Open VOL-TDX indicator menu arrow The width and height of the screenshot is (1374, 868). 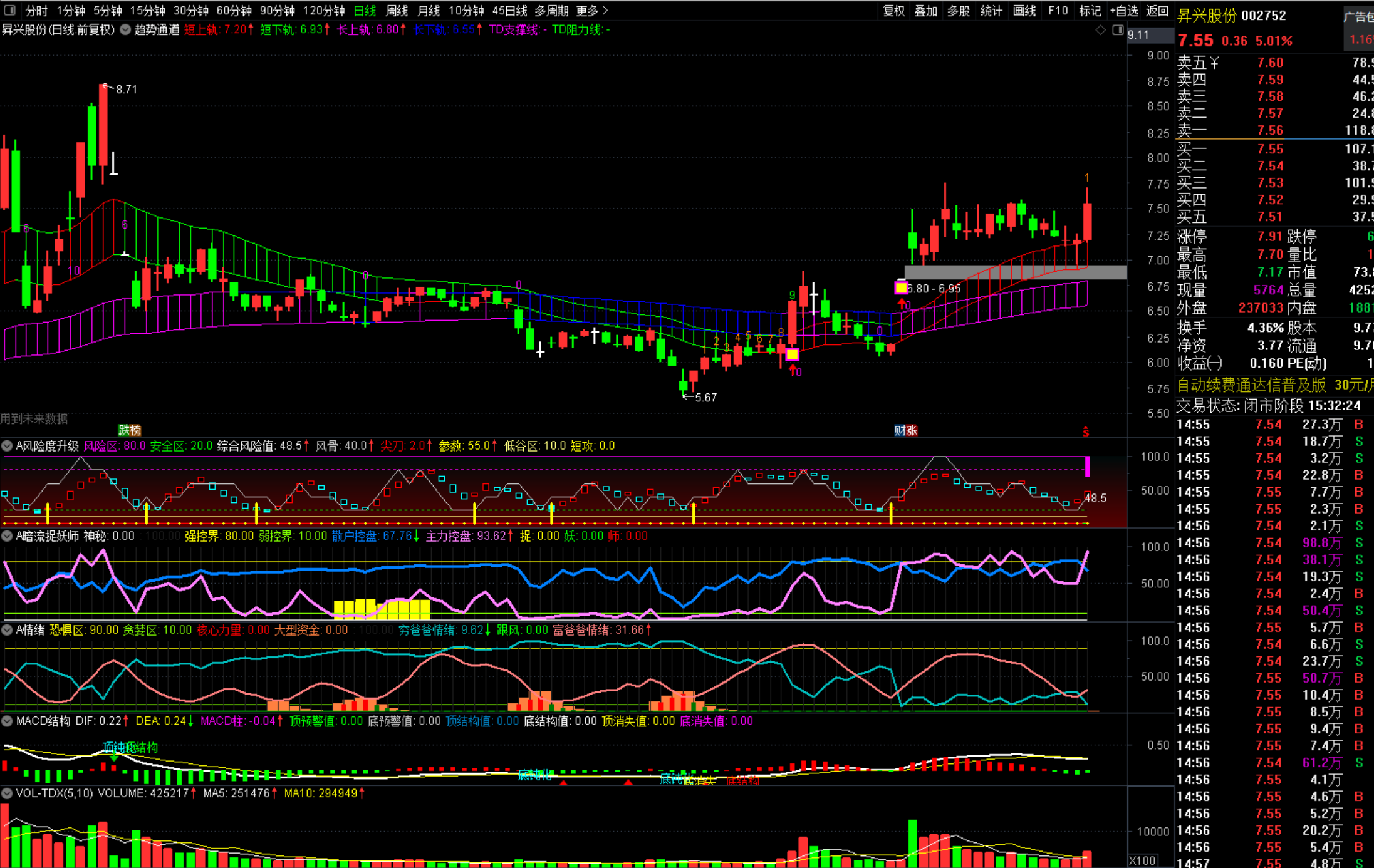click(x=7, y=793)
